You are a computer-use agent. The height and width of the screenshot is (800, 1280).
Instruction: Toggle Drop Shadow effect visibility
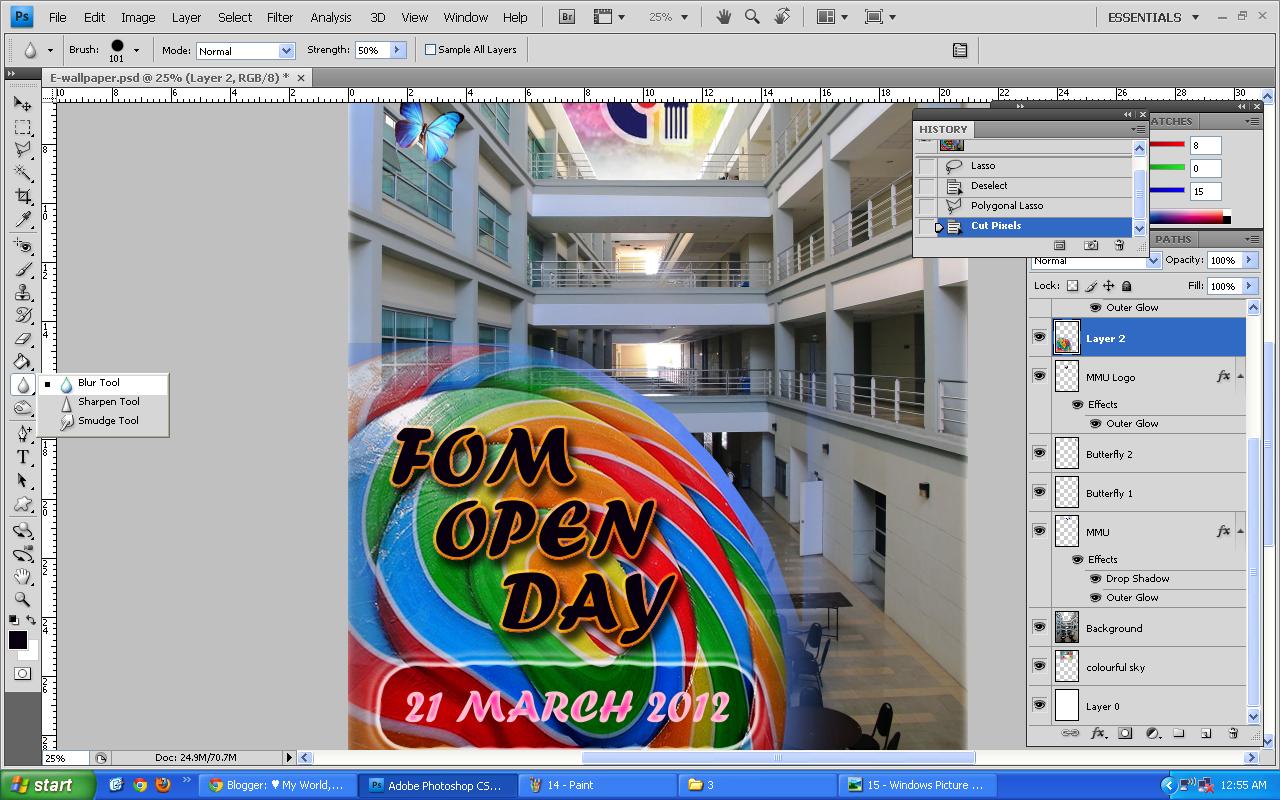[1095, 579]
